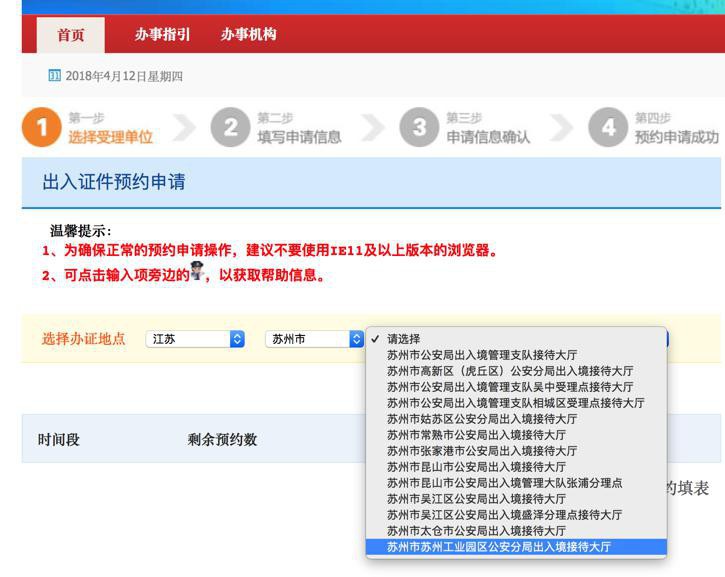Select step 2 gray circle icon

tap(230, 127)
